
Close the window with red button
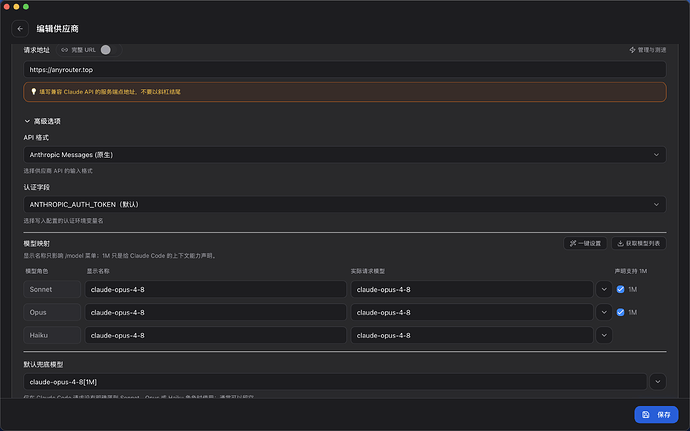tap(7, 7)
